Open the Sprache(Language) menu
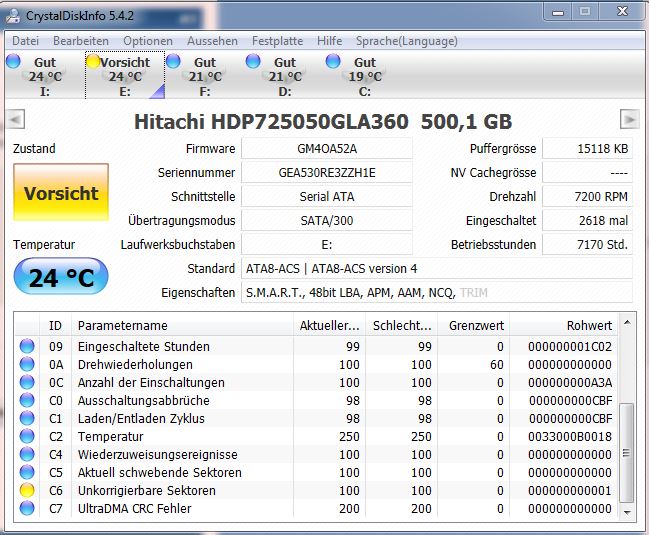This screenshot has width=649, height=535. 407,41
